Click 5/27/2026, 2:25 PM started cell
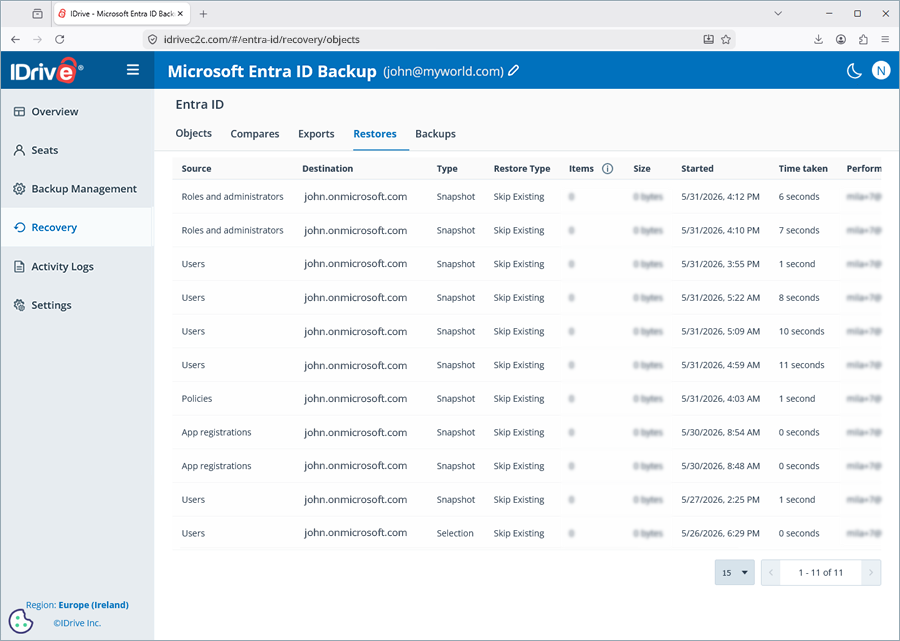This screenshot has width=900, height=641. tap(720, 500)
